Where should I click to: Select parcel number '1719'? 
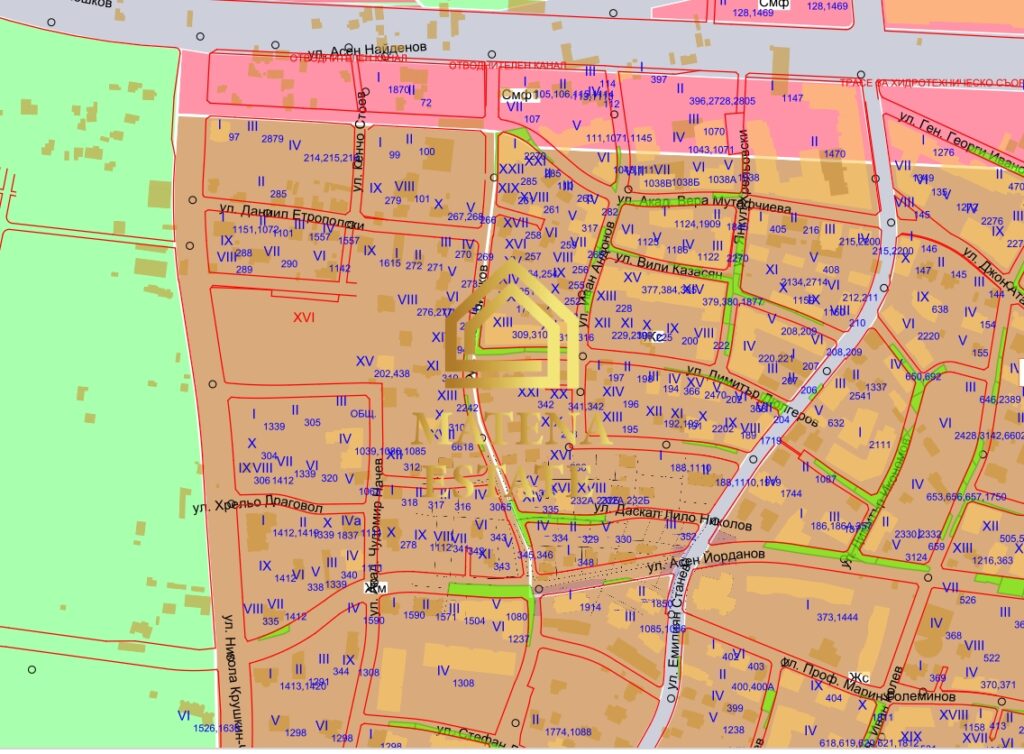click(x=771, y=441)
